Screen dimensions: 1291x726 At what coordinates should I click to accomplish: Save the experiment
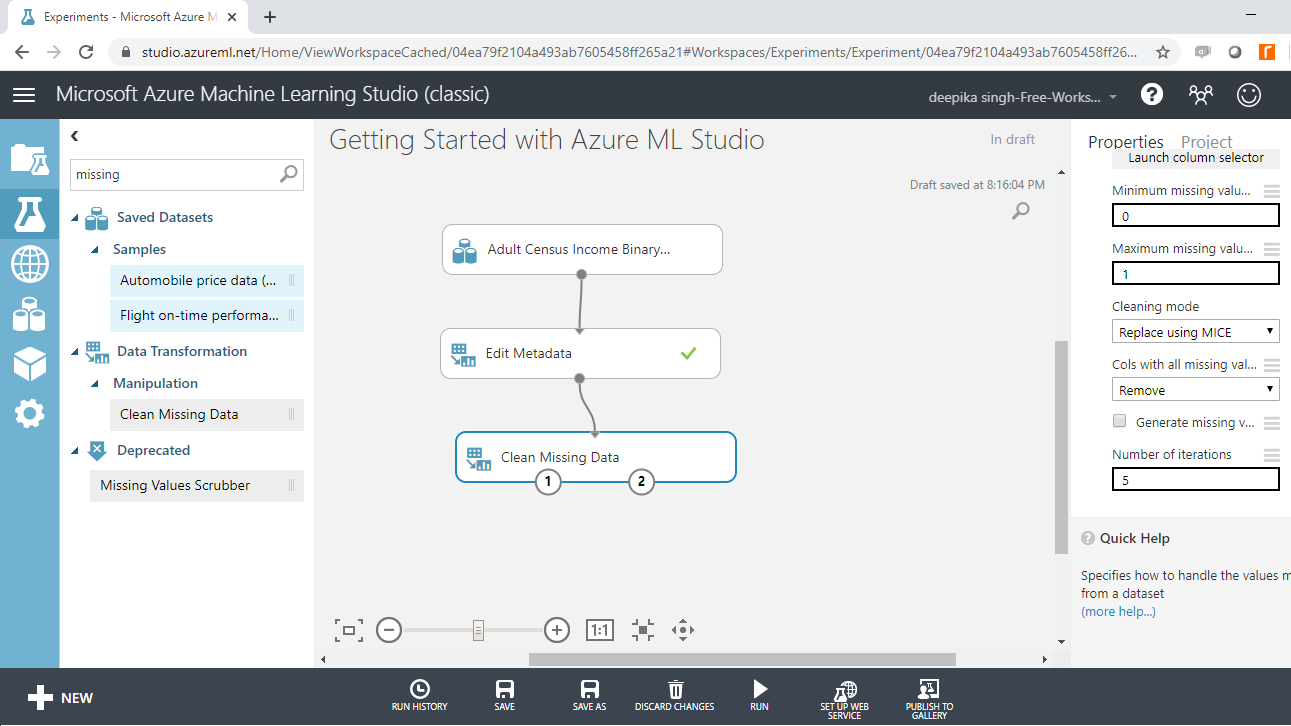coord(505,695)
